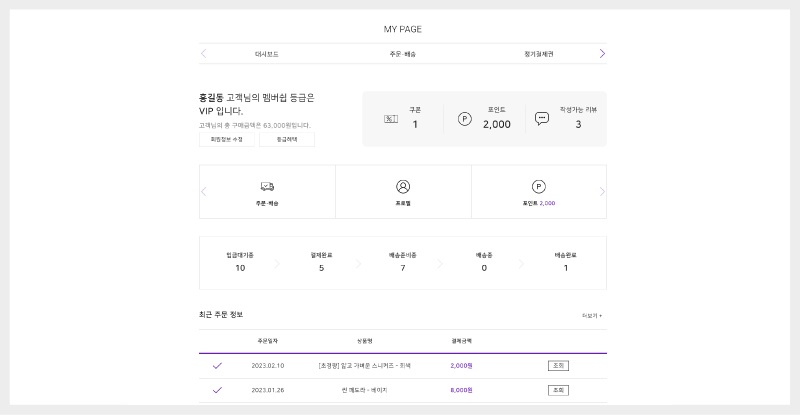Switch to the 주문·배송 tab
Screen dimensions: 800x415
point(403,54)
